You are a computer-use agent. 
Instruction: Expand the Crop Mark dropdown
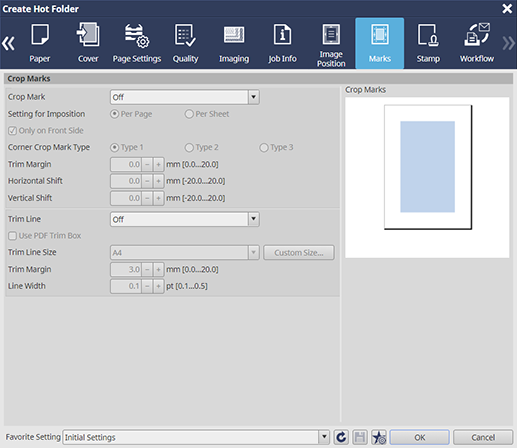pyautogui.click(x=185, y=97)
